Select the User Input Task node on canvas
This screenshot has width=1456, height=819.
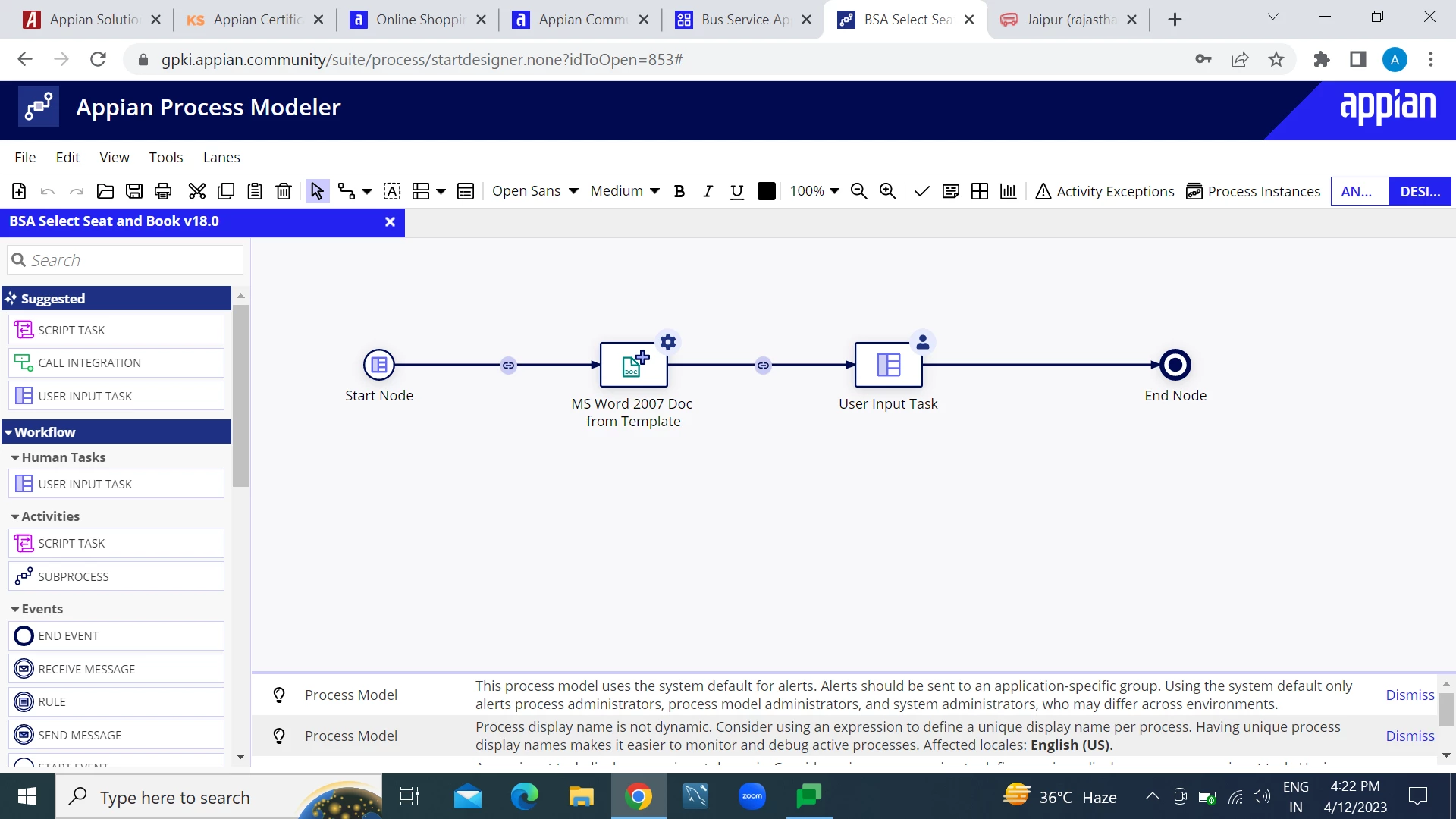click(x=889, y=365)
